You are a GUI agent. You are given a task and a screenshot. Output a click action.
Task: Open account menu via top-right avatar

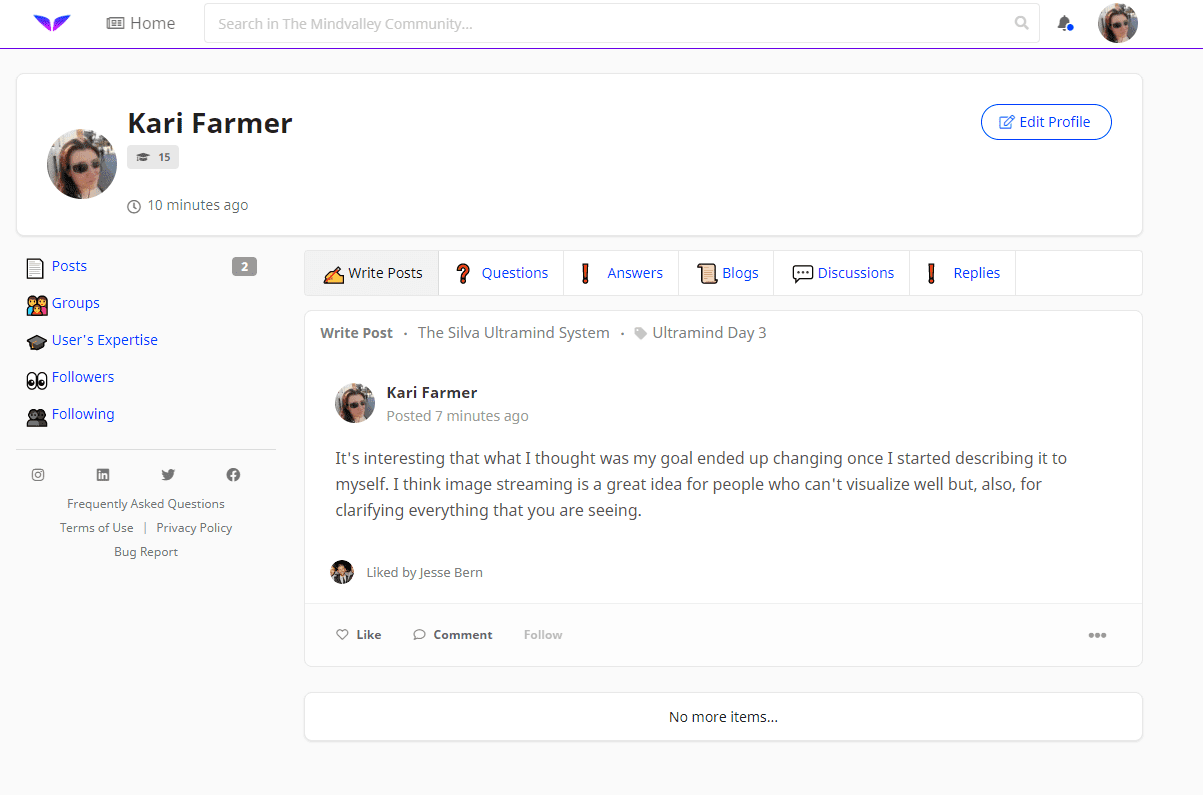[x=1118, y=23]
